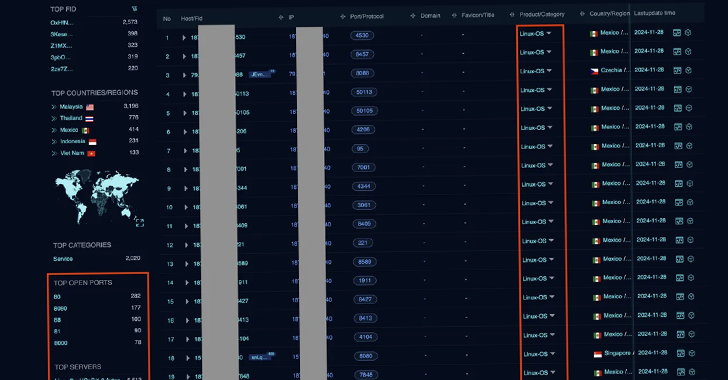Click the move icon before Country/Region column

582,14
